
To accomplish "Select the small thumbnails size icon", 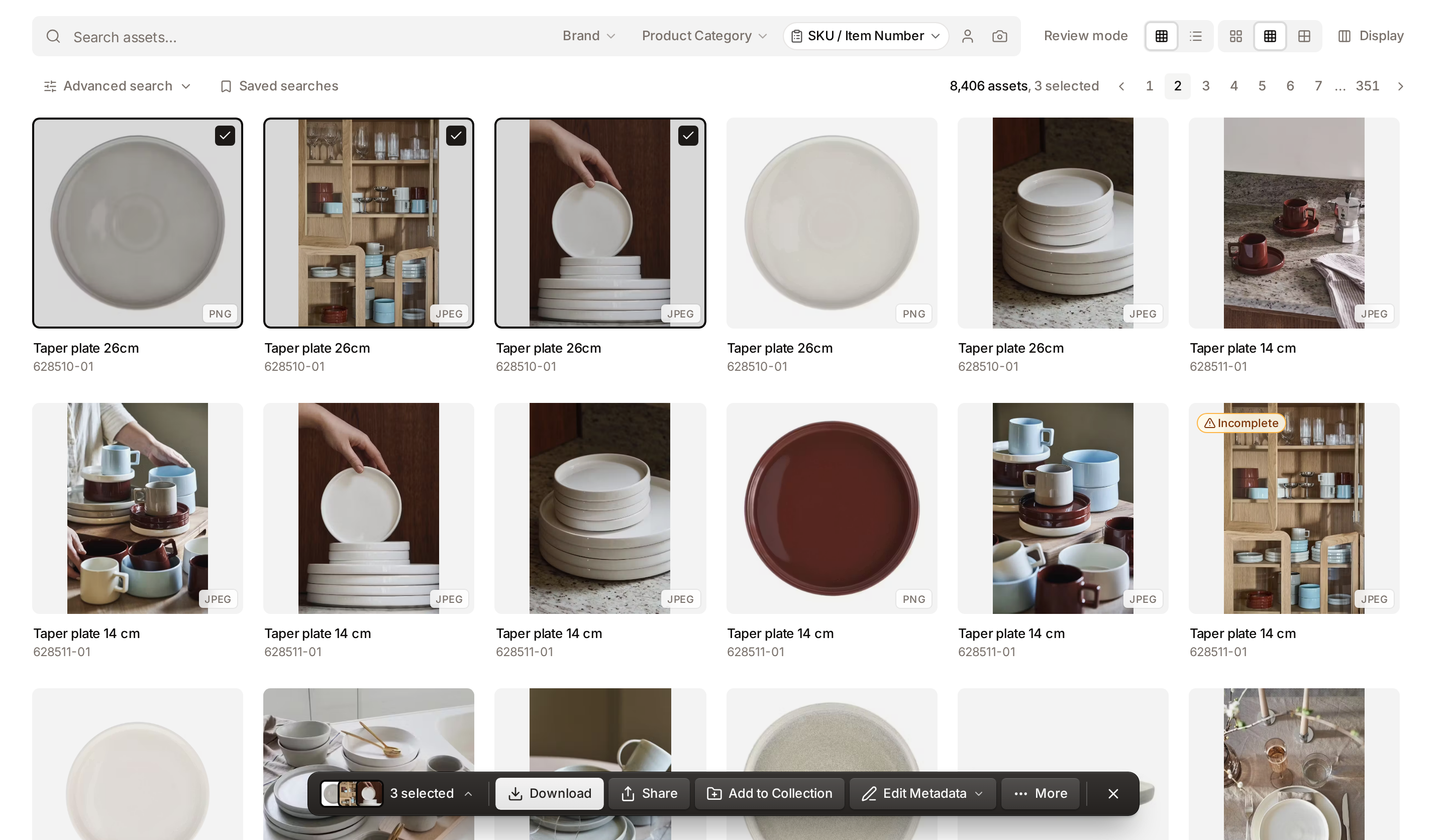I will coord(1304,36).
